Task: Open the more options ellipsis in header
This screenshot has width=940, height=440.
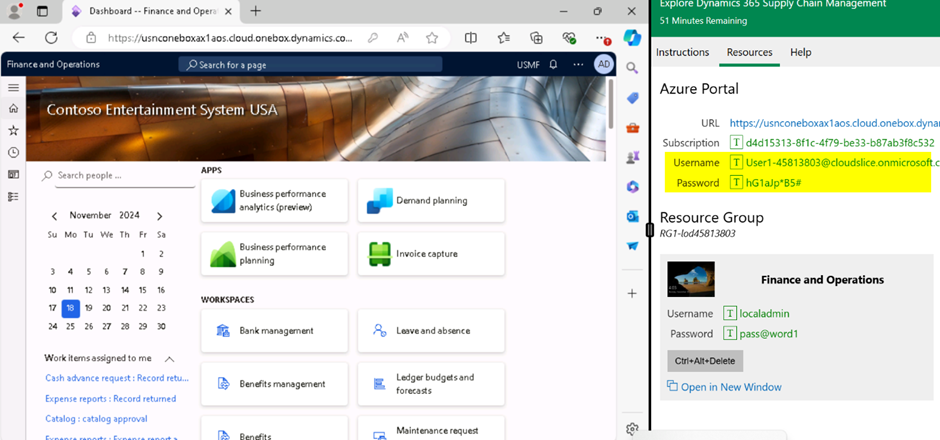Action: click(578, 64)
